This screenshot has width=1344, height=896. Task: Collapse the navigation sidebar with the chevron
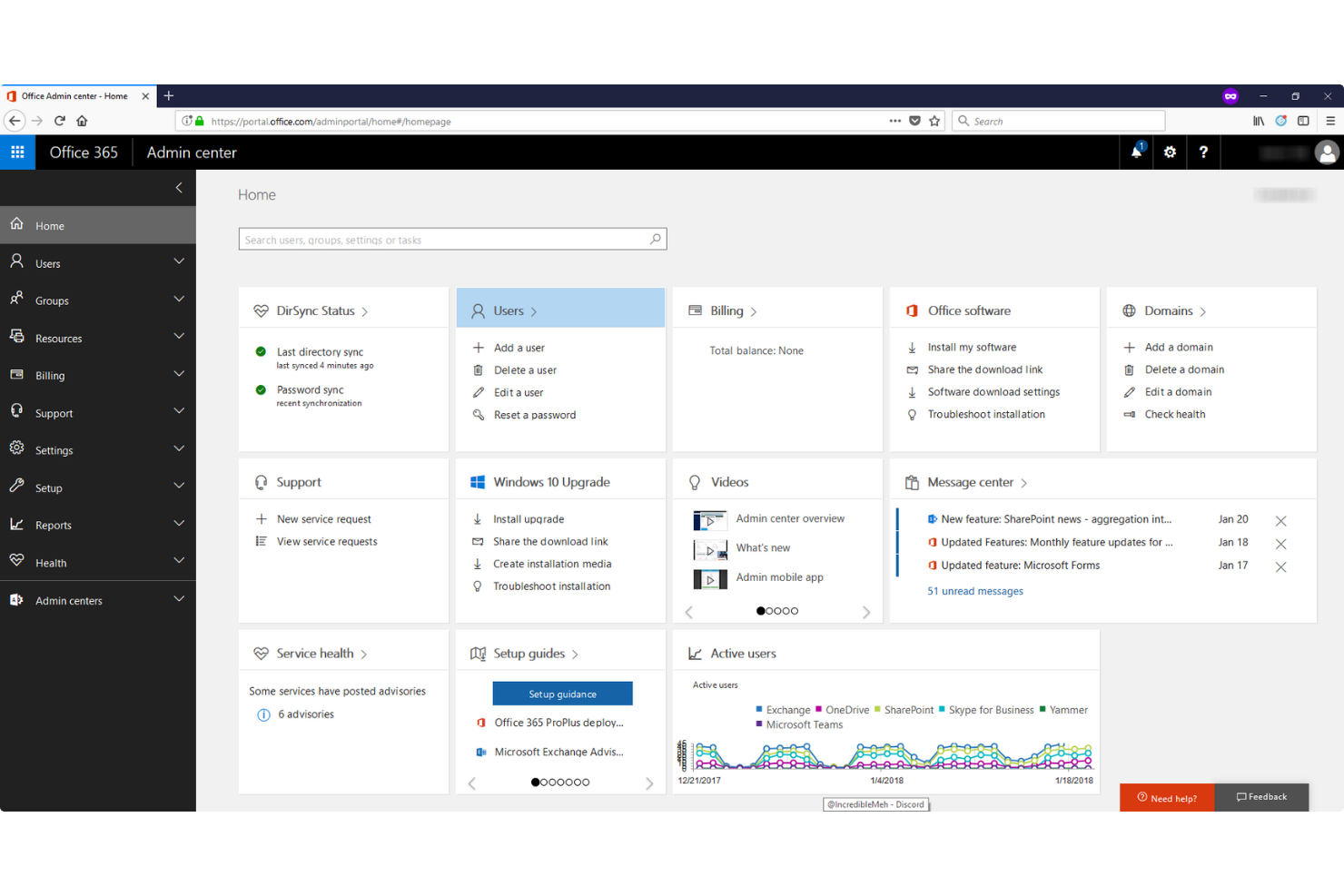pos(178,188)
